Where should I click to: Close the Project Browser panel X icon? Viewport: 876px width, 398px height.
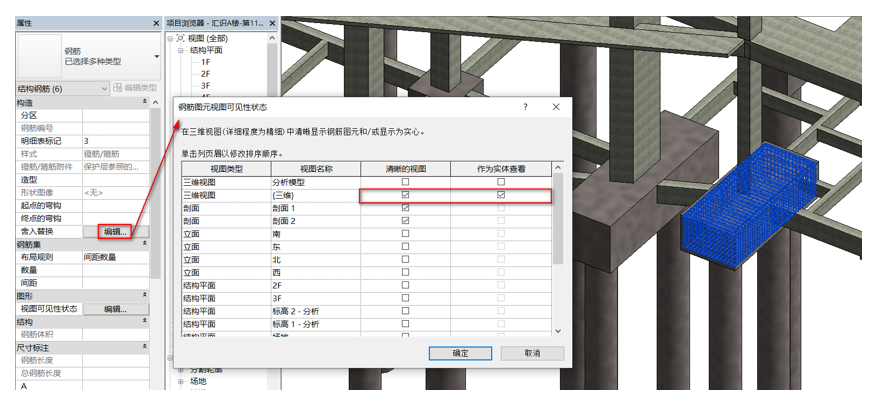(x=273, y=23)
